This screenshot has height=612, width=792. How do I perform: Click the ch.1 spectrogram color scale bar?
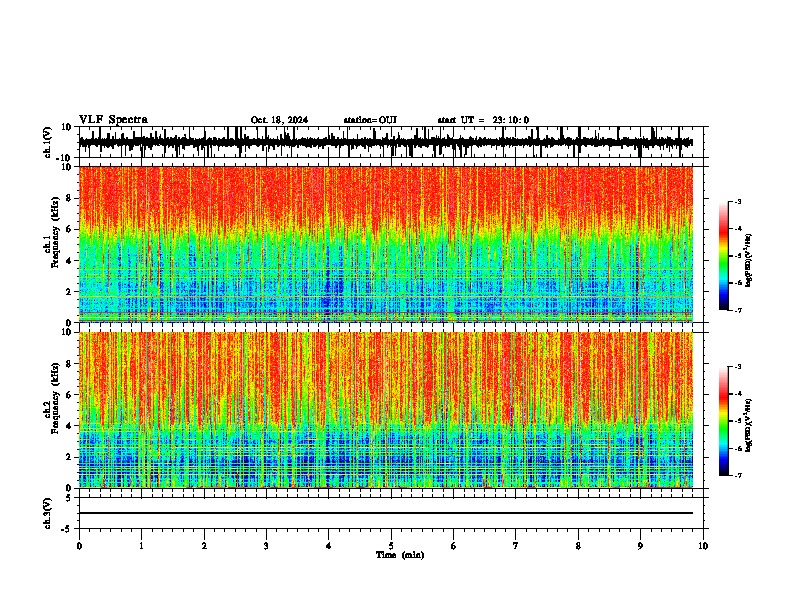(x=723, y=256)
